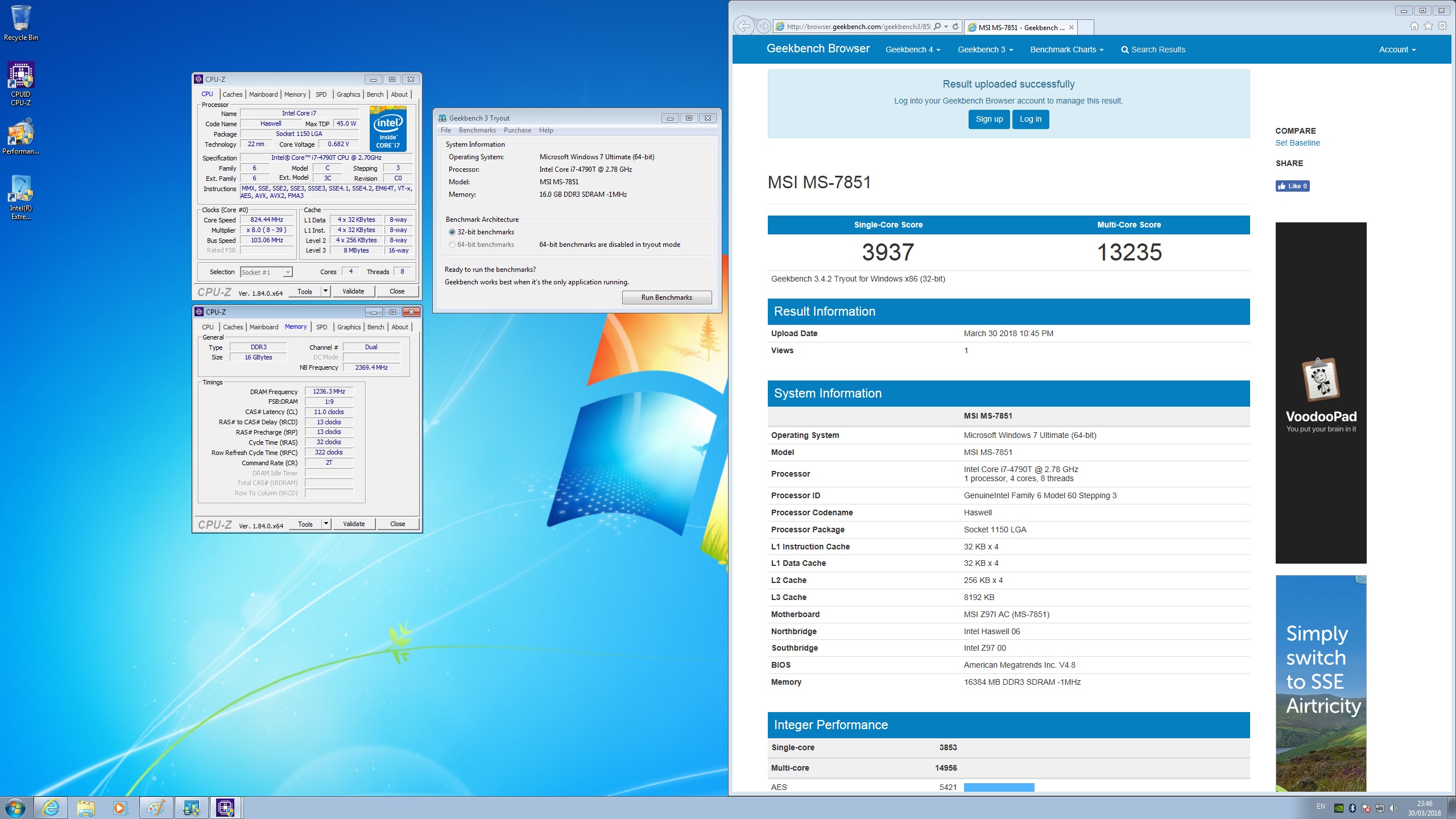Open Geekbench 3 Benchmarks menu

point(477,130)
